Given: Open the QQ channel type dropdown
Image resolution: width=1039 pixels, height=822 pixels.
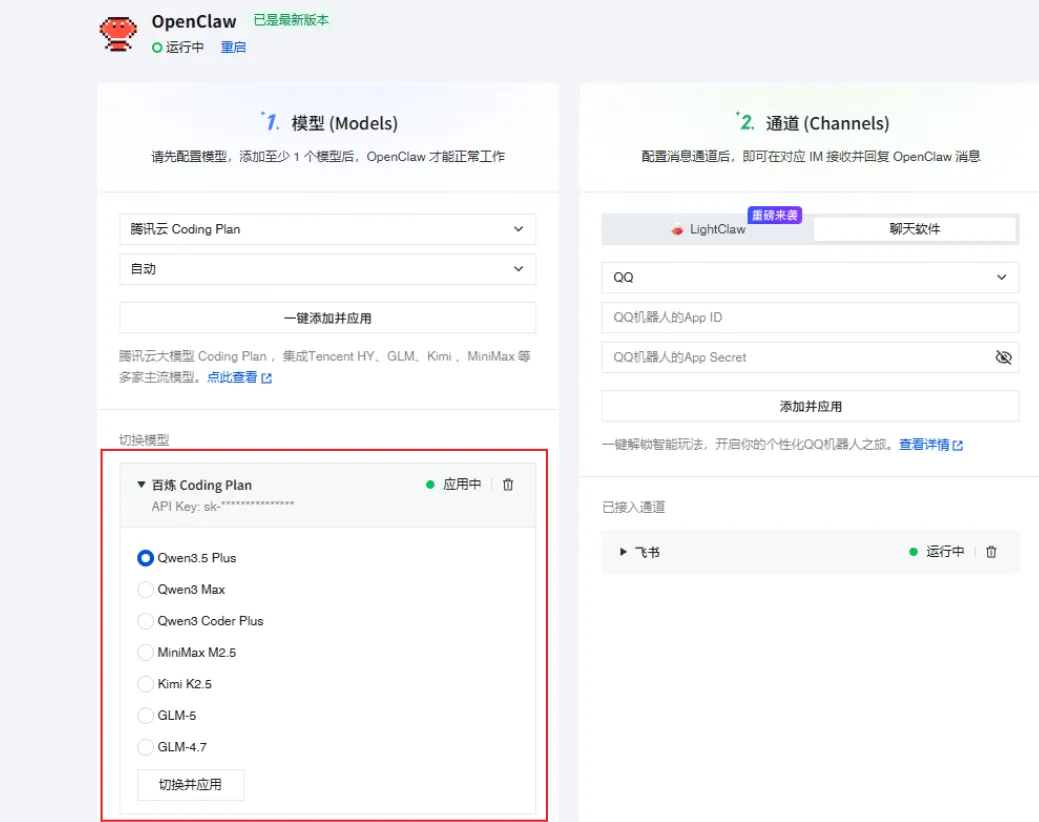Looking at the screenshot, I should [x=810, y=278].
